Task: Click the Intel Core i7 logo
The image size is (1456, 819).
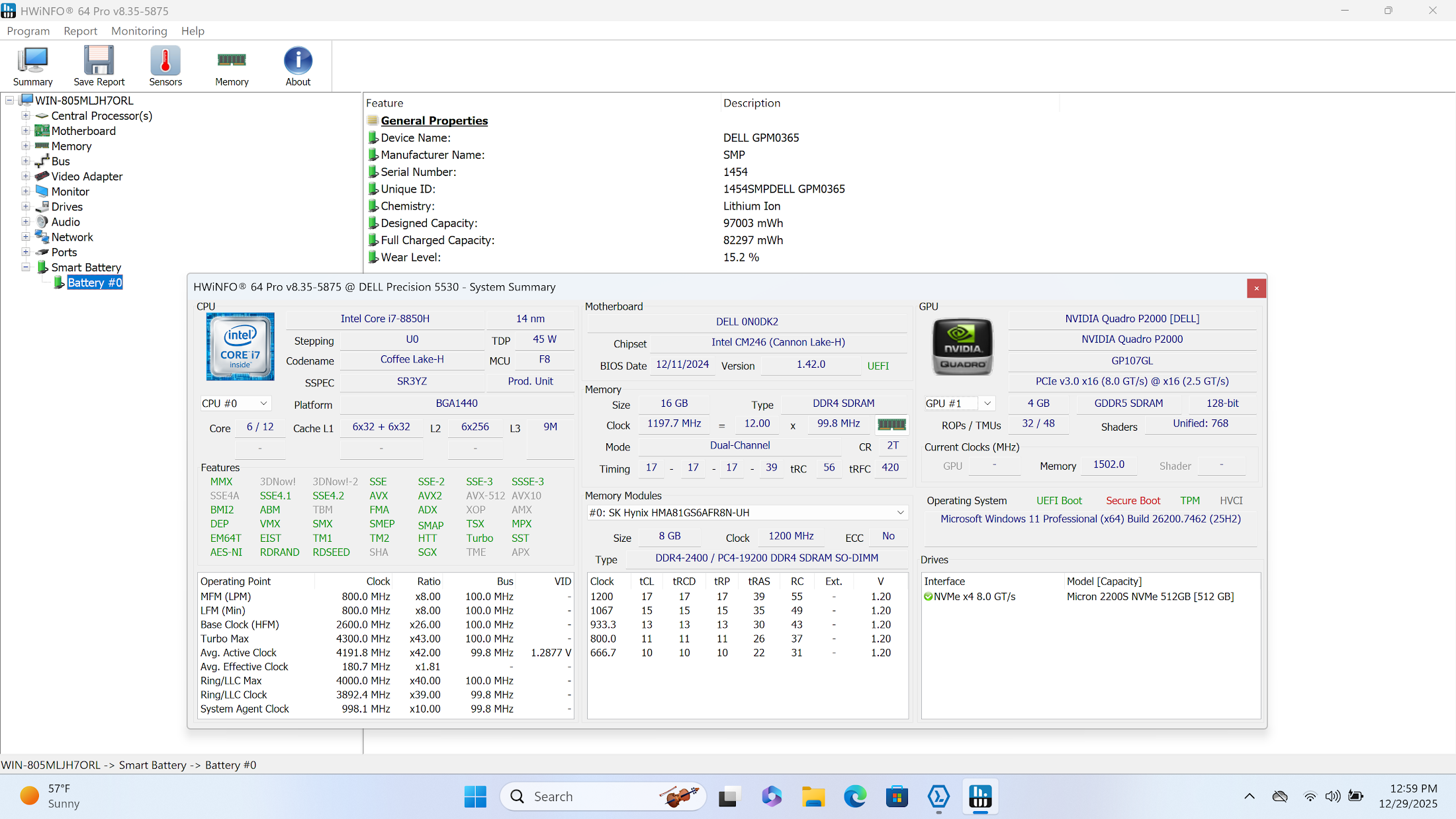Action: click(x=240, y=347)
